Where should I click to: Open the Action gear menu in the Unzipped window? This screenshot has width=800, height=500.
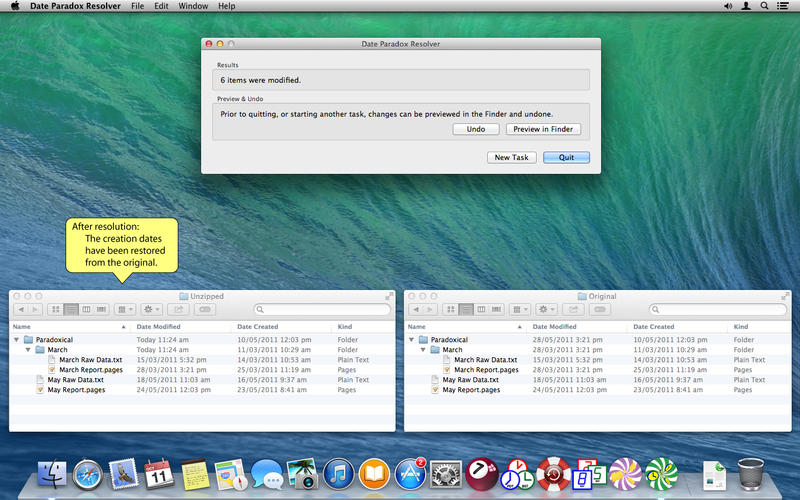click(151, 309)
